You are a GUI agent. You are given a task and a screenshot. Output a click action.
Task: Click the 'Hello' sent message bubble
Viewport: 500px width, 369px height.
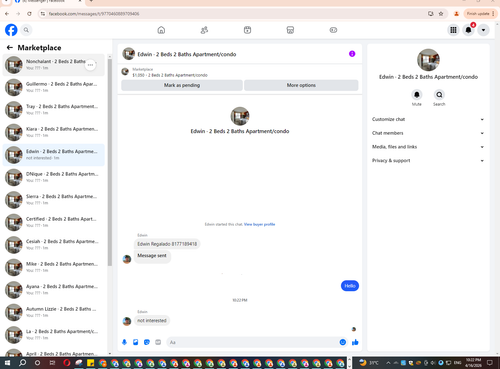350,286
